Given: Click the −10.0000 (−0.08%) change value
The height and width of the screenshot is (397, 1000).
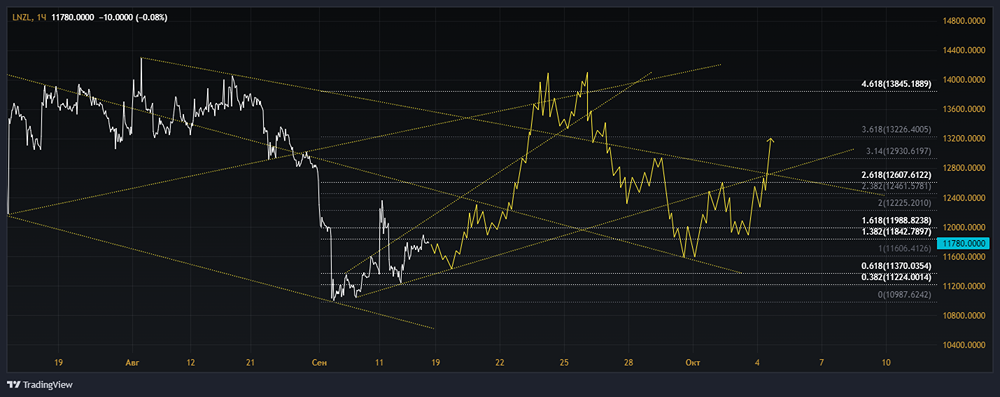Looking at the screenshot, I should click(x=133, y=17).
